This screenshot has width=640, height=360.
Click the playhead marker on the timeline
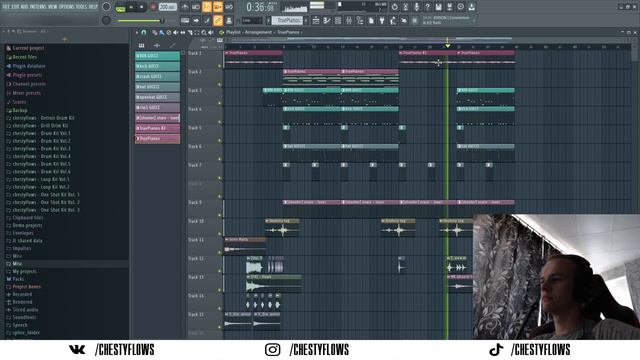(448, 46)
